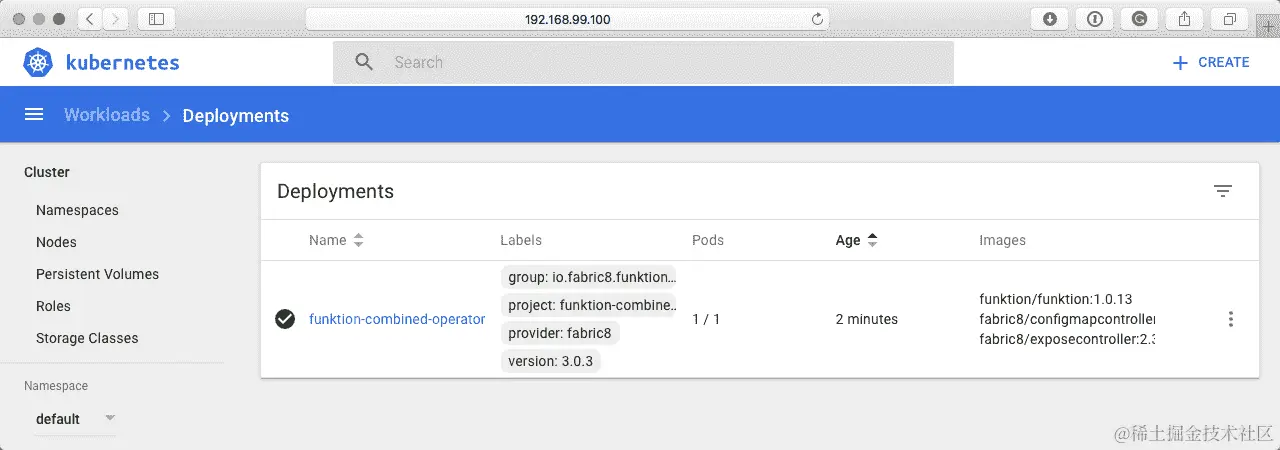Focus the Search input field

pyautogui.click(x=643, y=62)
